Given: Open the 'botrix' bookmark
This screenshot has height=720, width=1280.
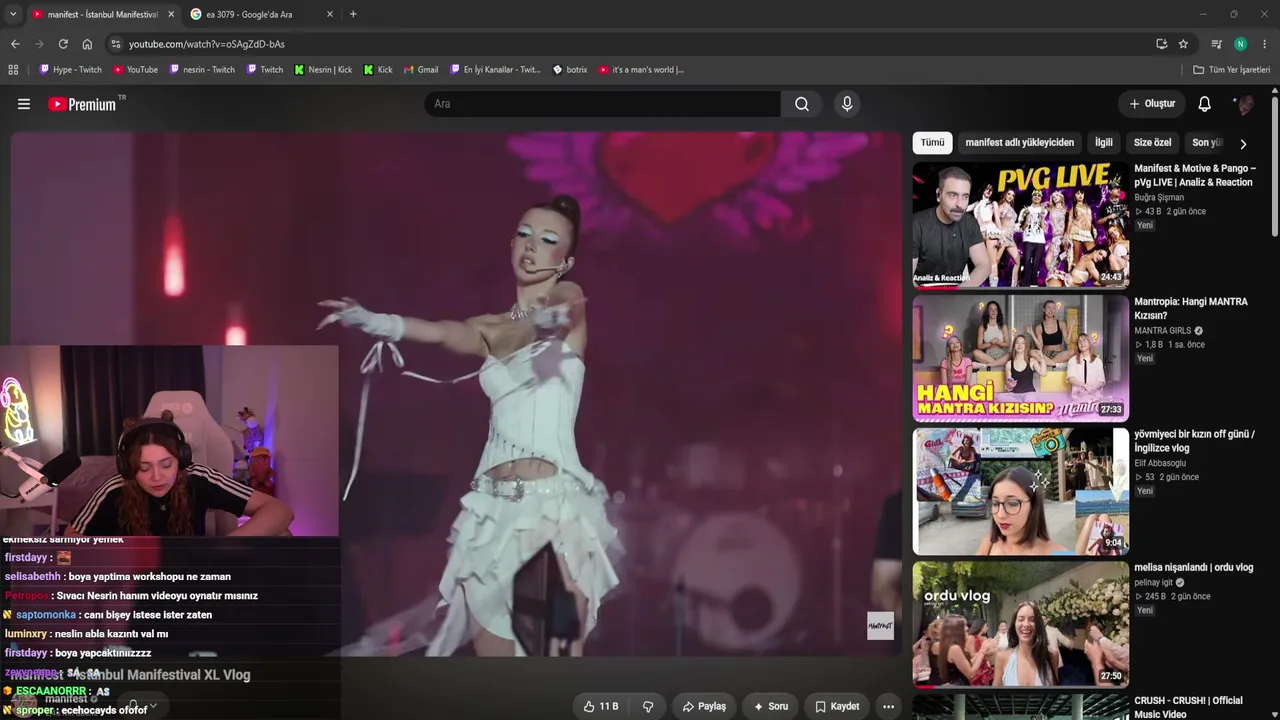Looking at the screenshot, I should (570, 70).
